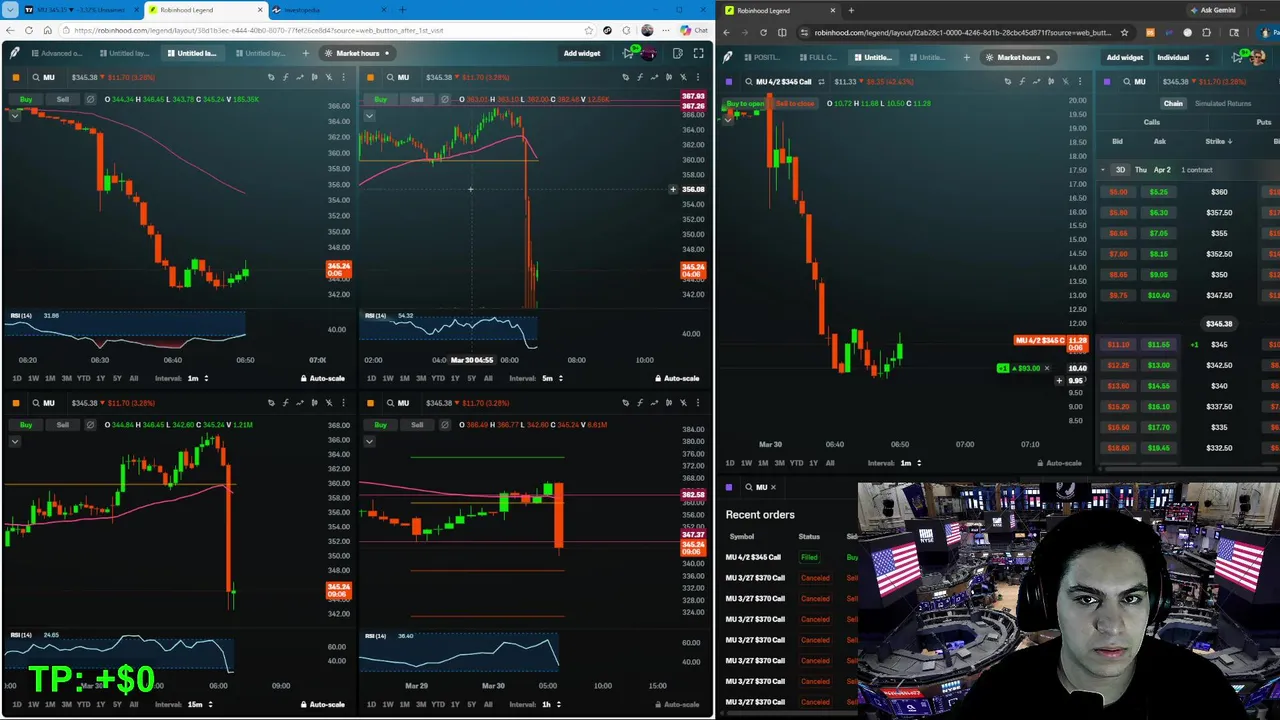Click the fullscreen icon in the left Robinhood window
The image size is (1280, 720).
(699, 53)
